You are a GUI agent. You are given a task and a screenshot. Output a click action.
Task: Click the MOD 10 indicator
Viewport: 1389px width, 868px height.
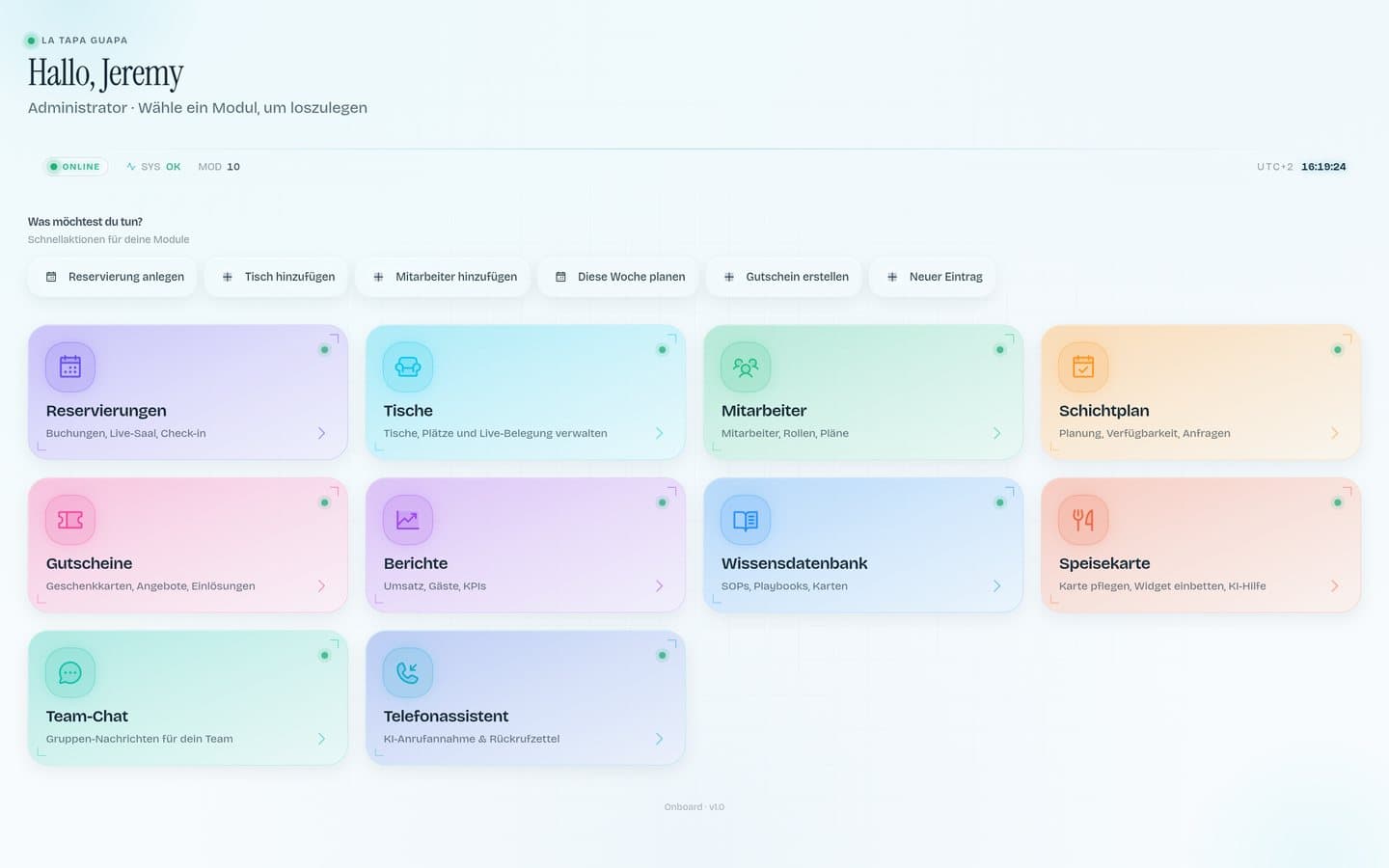(x=219, y=167)
